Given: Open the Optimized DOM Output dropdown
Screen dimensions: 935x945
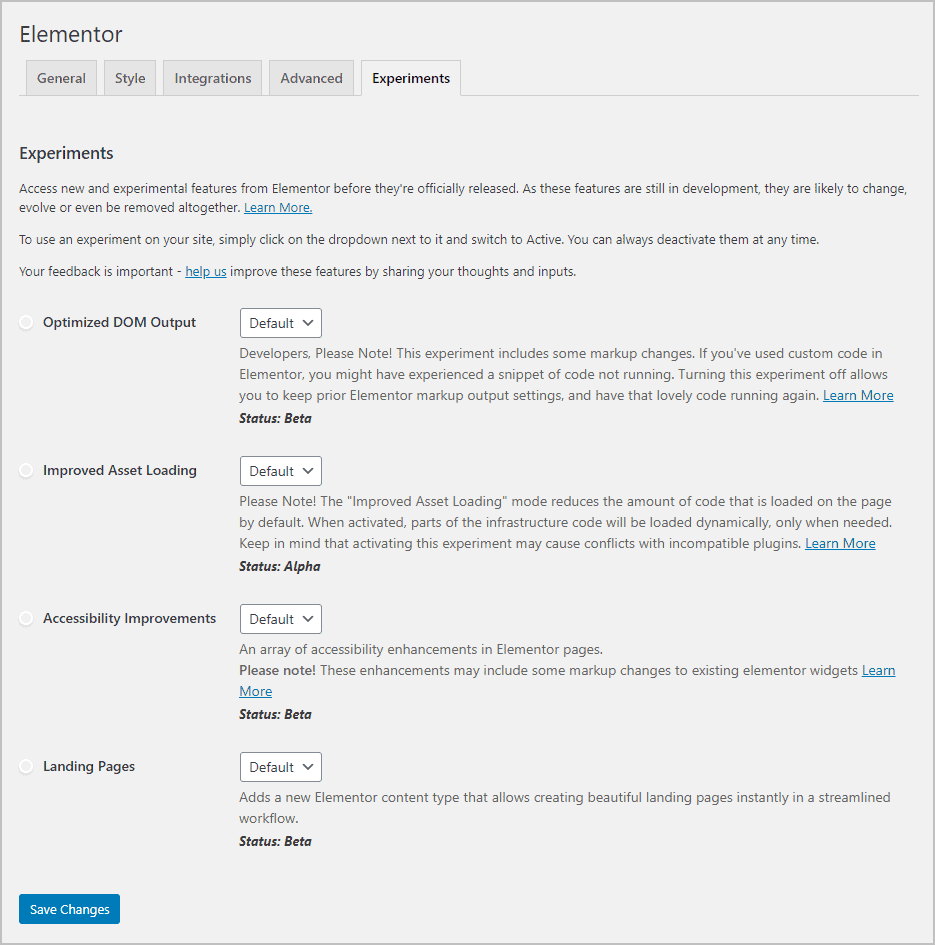Looking at the screenshot, I should tap(280, 323).
